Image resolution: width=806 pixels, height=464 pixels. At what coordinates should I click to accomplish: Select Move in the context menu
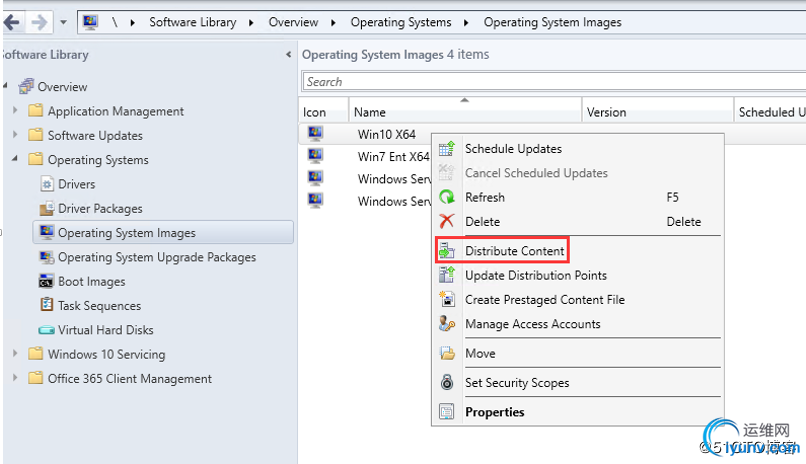click(x=480, y=354)
